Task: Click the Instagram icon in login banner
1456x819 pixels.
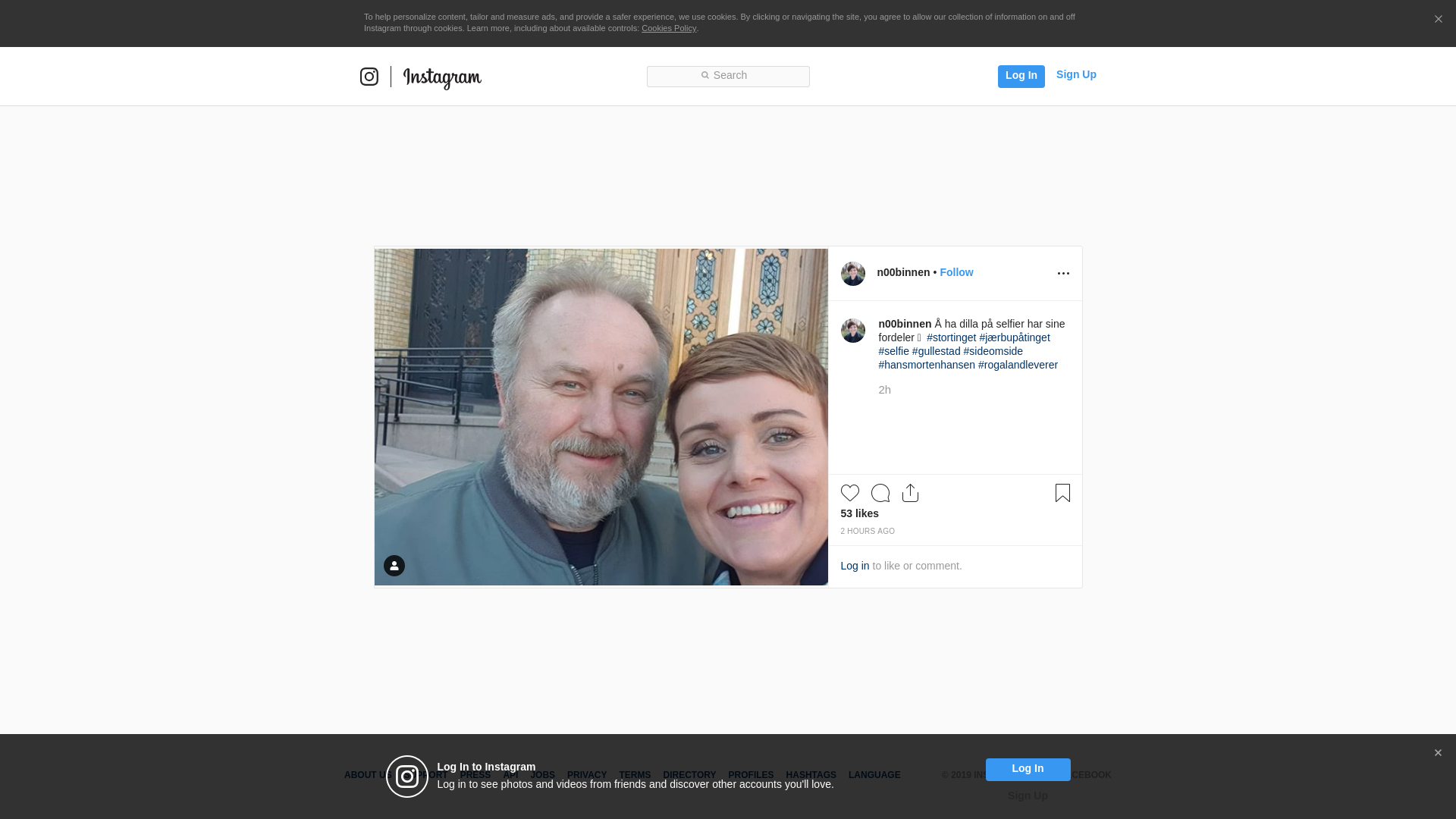Action: (x=407, y=777)
